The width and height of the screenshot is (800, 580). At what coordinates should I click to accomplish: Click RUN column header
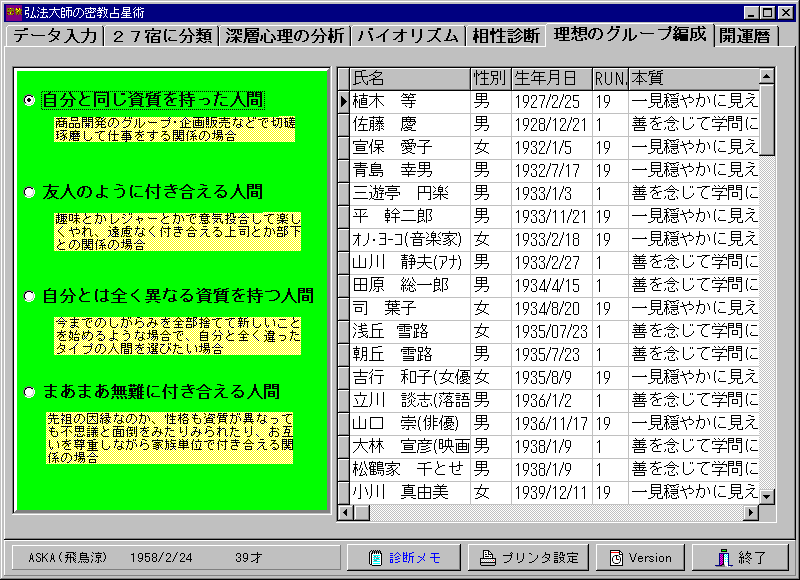click(x=610, y=79)
